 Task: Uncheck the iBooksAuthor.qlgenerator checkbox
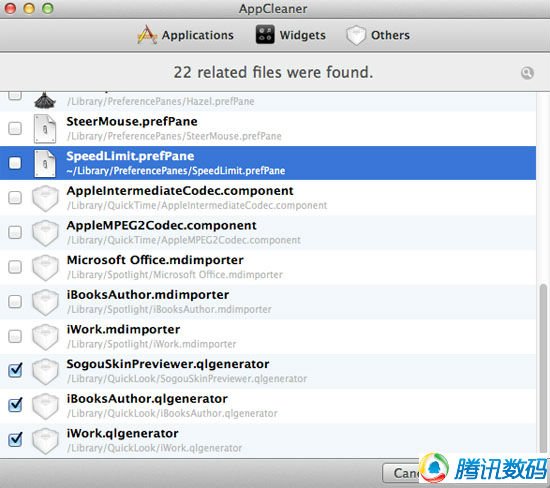[x=15, y=405]
